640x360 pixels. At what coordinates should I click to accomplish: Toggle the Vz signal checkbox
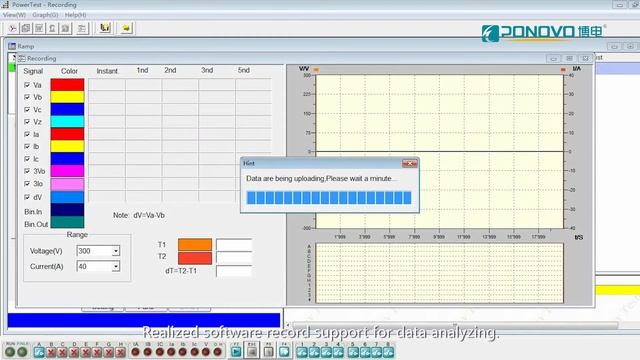(x=27, y=122)
